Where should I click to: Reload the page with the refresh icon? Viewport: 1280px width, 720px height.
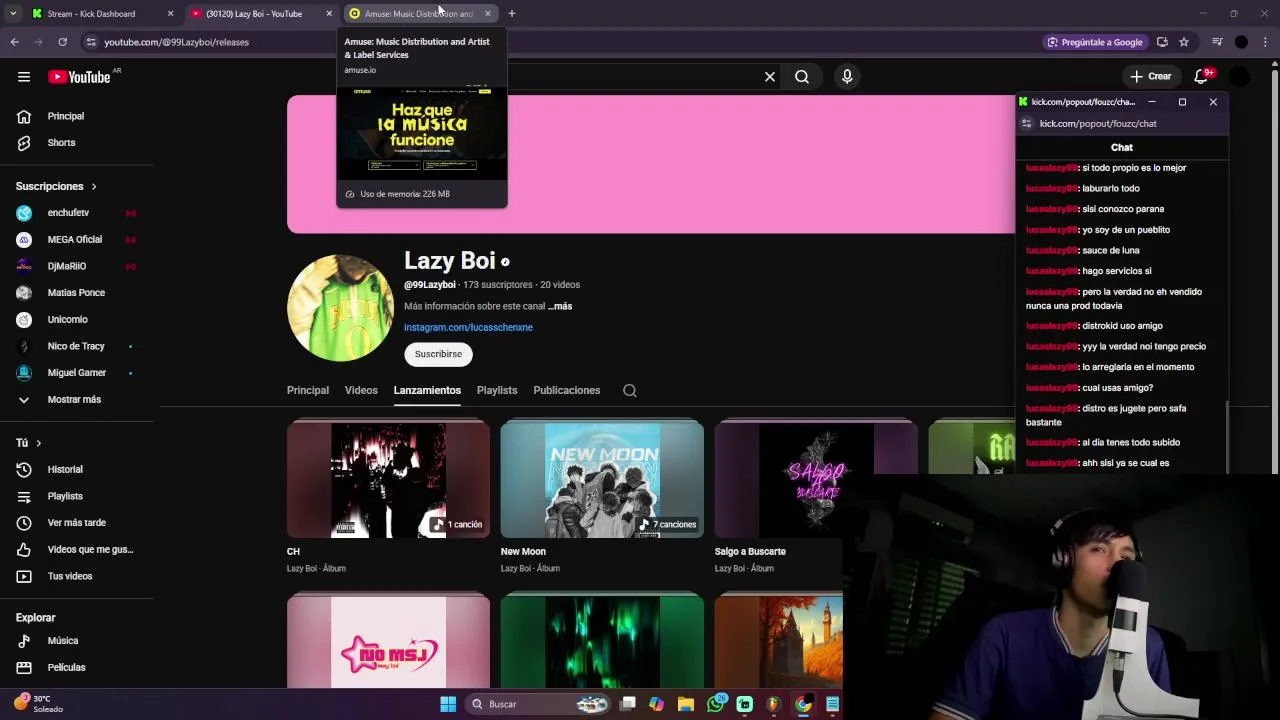click(62, 42)
